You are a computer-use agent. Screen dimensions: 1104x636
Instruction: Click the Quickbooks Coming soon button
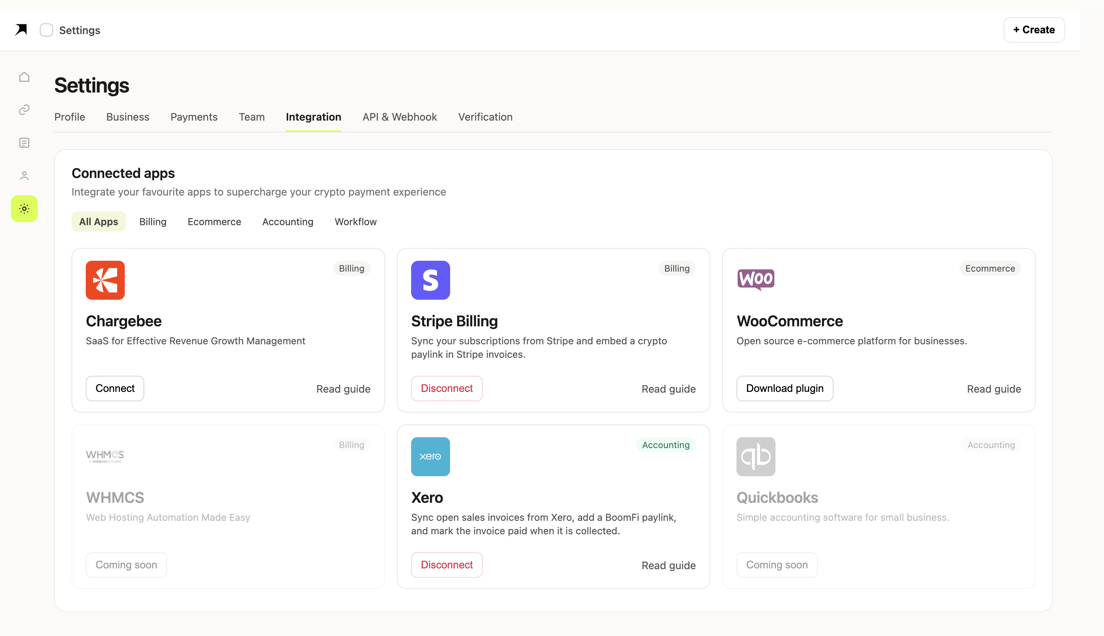click(777, 565)
